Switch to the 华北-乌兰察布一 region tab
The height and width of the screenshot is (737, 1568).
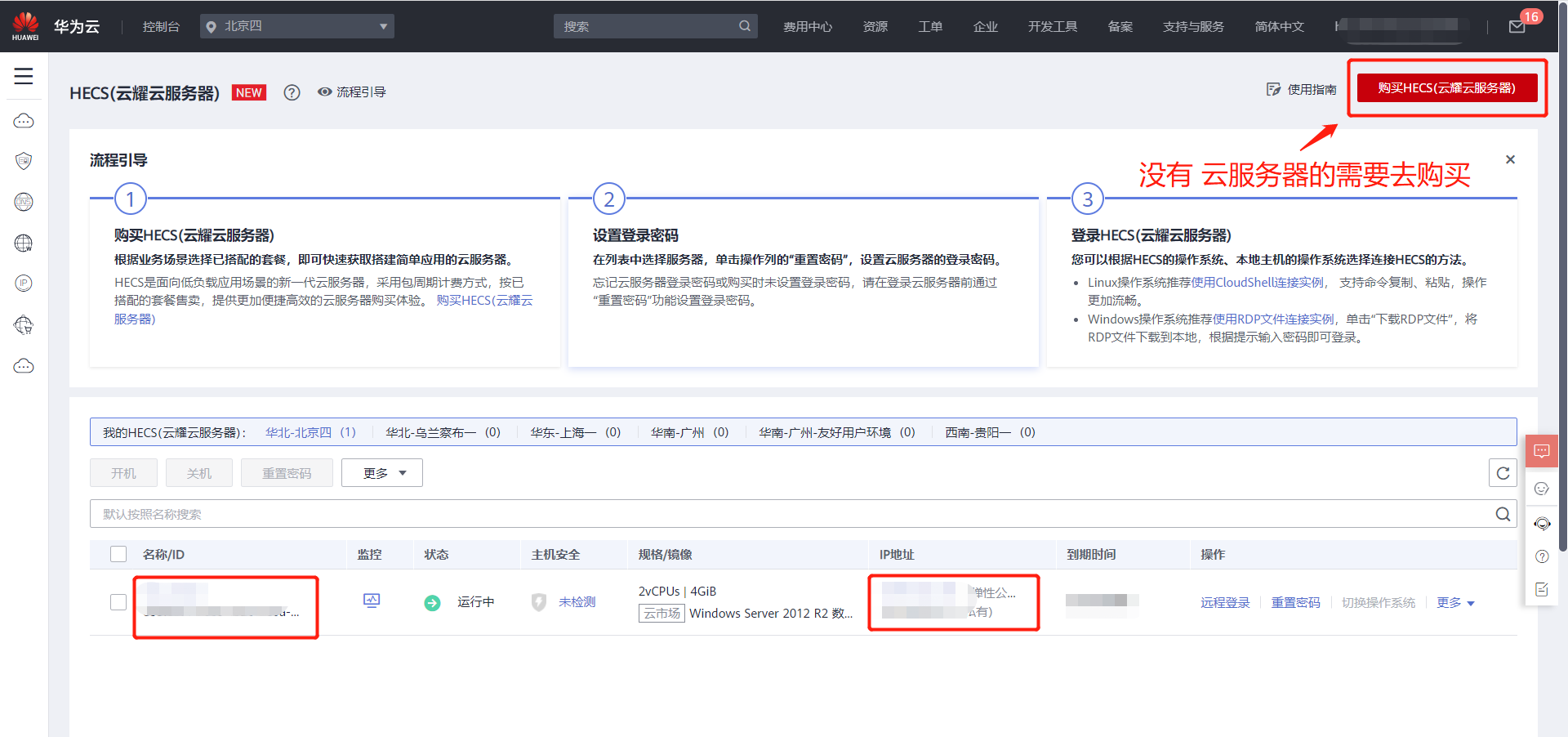click(x=443, y=432)
